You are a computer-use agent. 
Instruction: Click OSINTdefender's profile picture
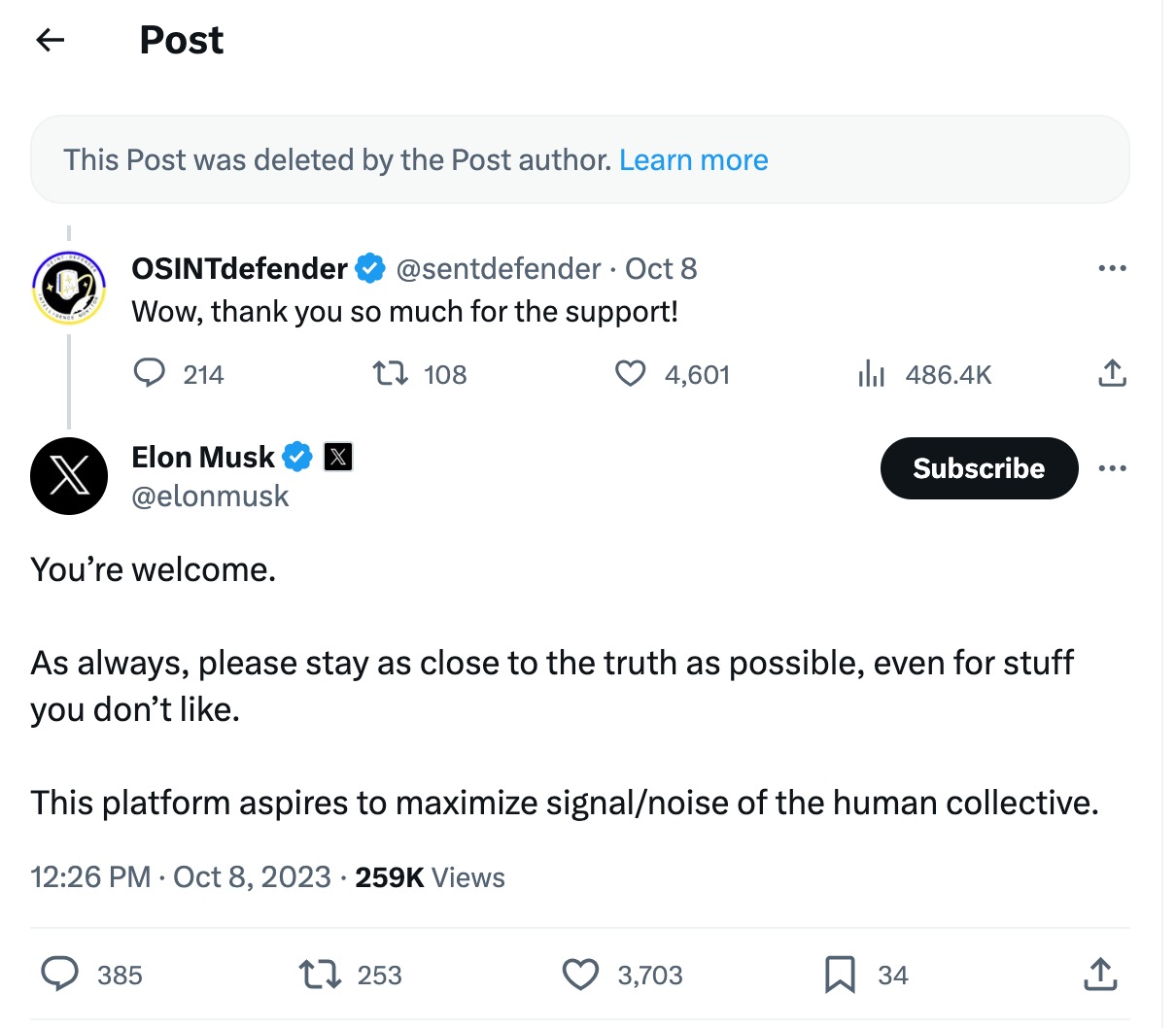(69, 287)
